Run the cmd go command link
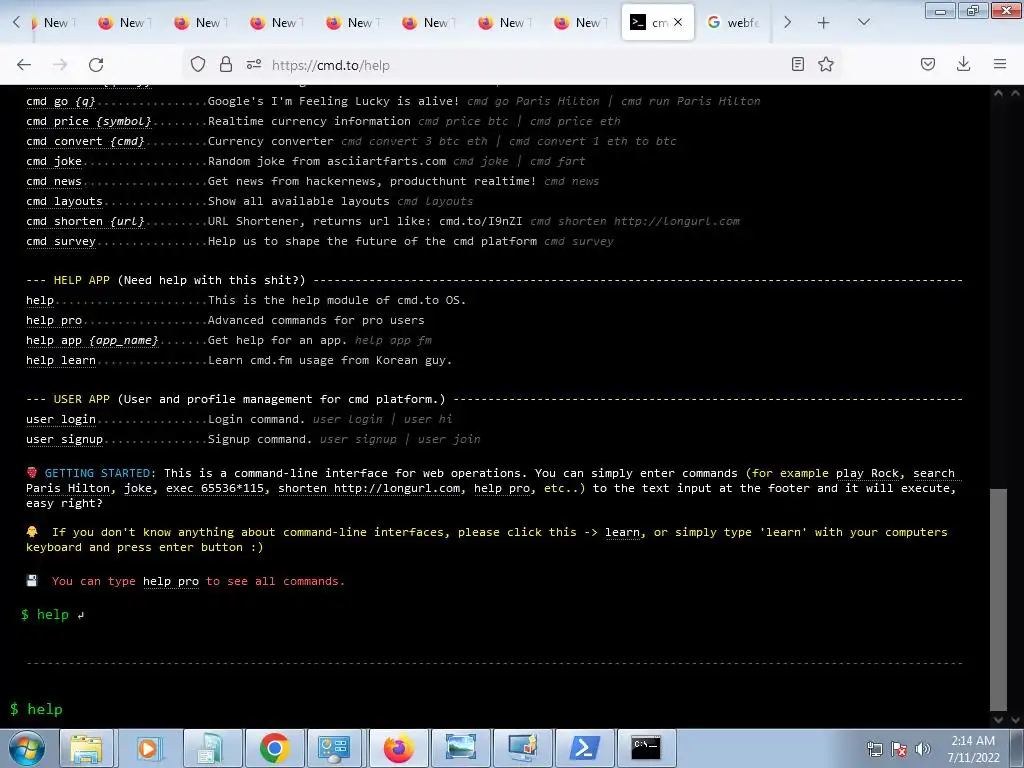The height and width of the screenshot is (768, 1024). [x=61, y=101]
